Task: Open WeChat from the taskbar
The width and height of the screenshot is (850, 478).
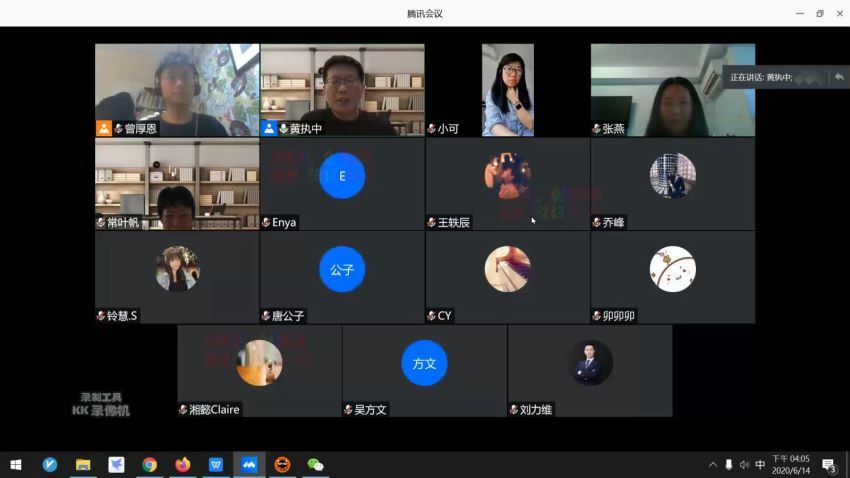Action: tap(315, 465)
